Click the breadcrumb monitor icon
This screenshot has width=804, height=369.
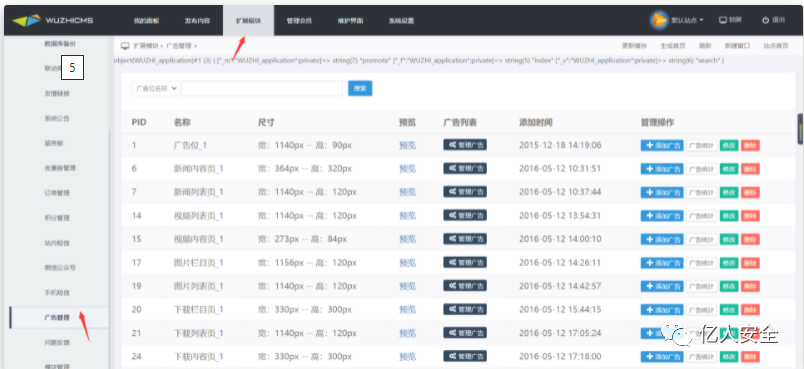point(125,46)
